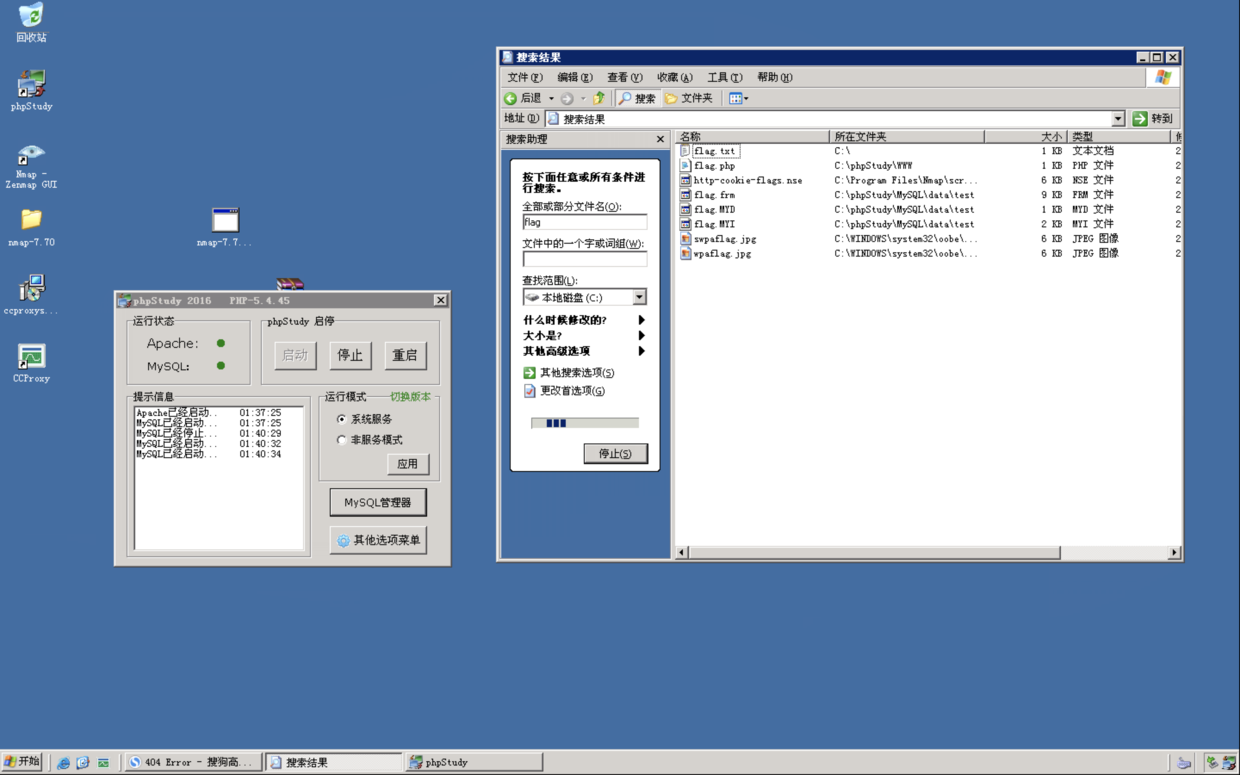The image size is (1240, 775).
Task: Open the phpStudy desktop icon
Action: (x=31, y=86)
